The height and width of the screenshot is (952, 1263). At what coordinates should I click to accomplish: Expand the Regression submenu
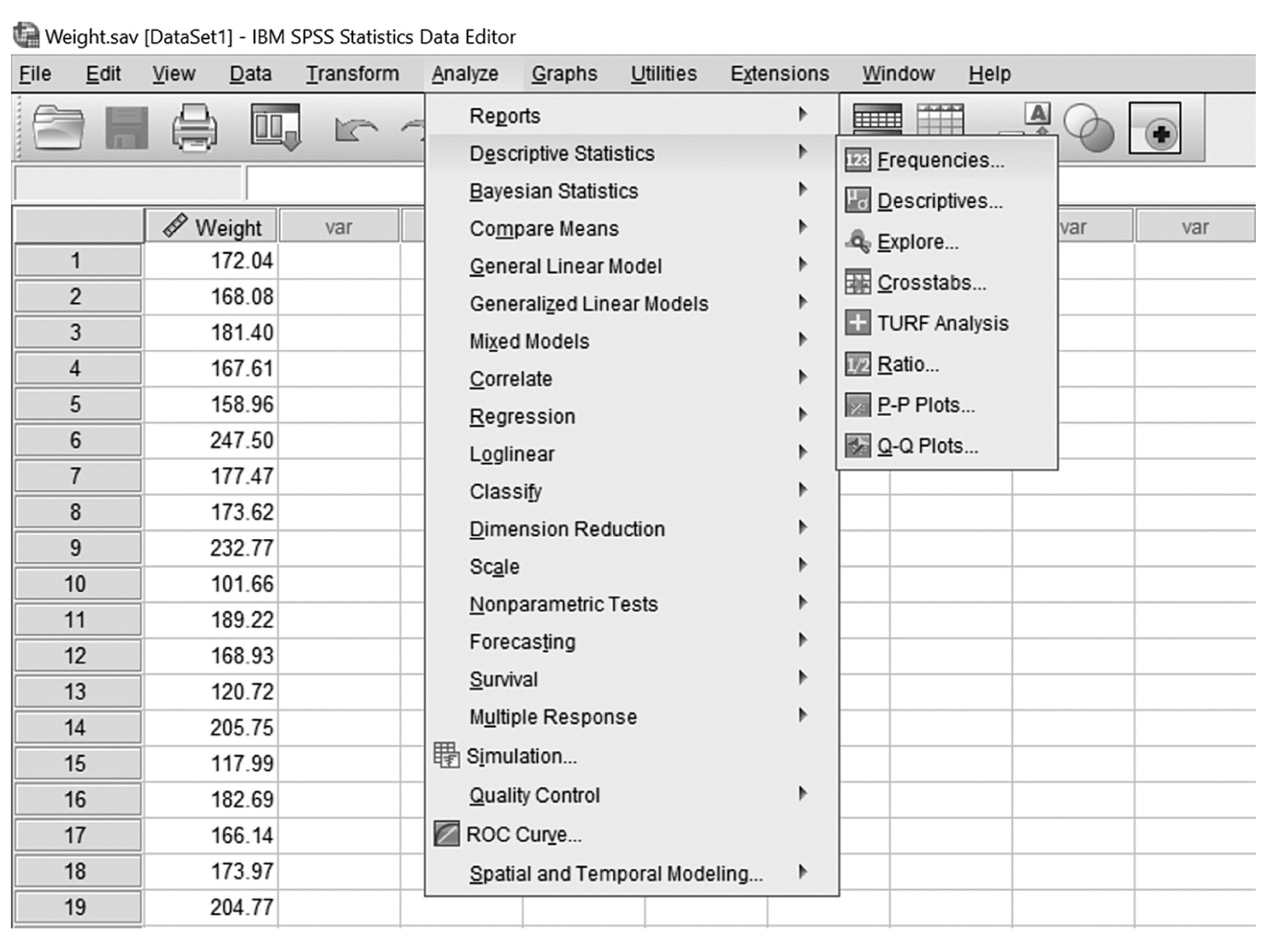click(x=523, y=417)
